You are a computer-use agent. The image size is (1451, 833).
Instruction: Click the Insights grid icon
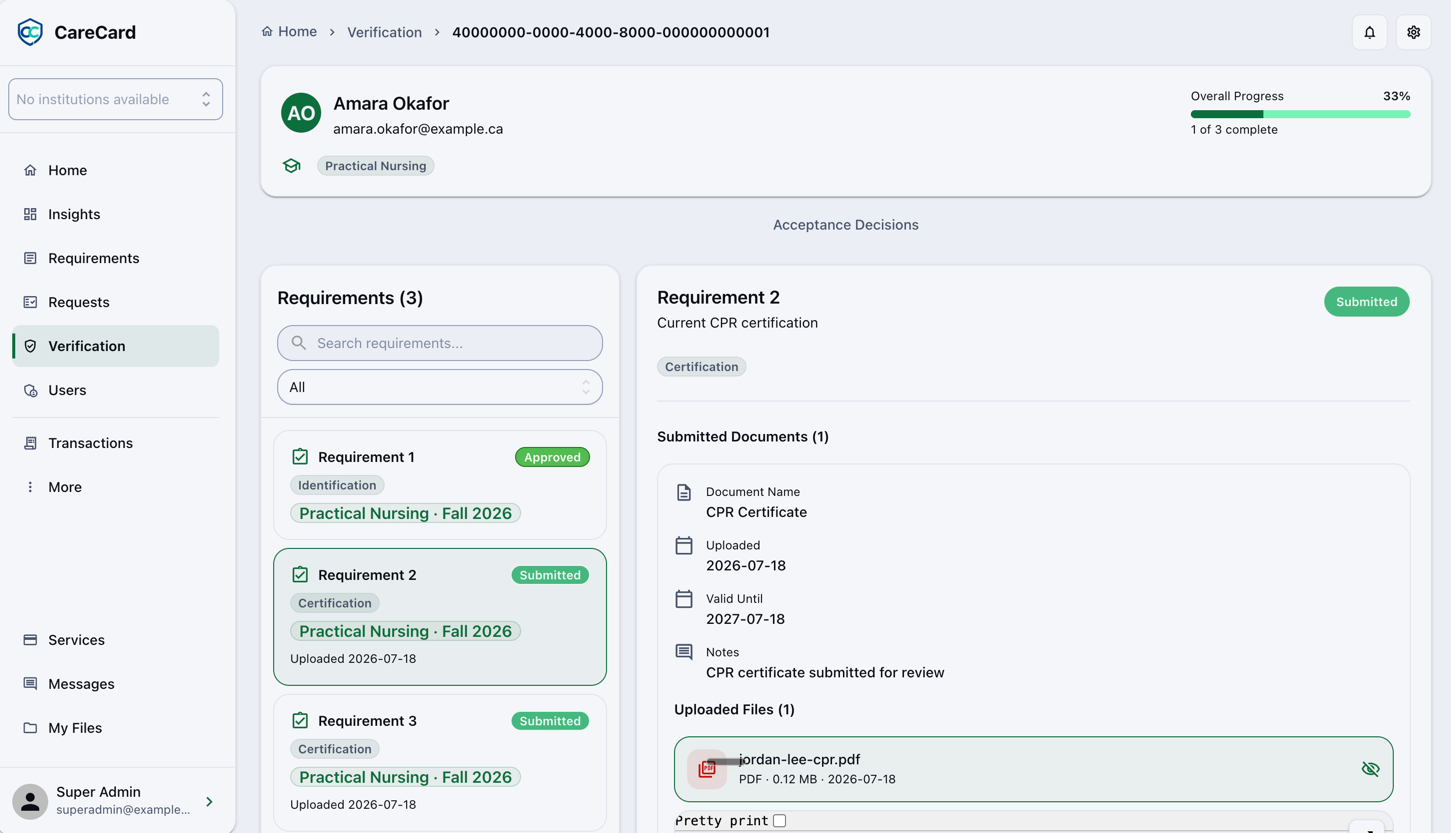[30, 214]
